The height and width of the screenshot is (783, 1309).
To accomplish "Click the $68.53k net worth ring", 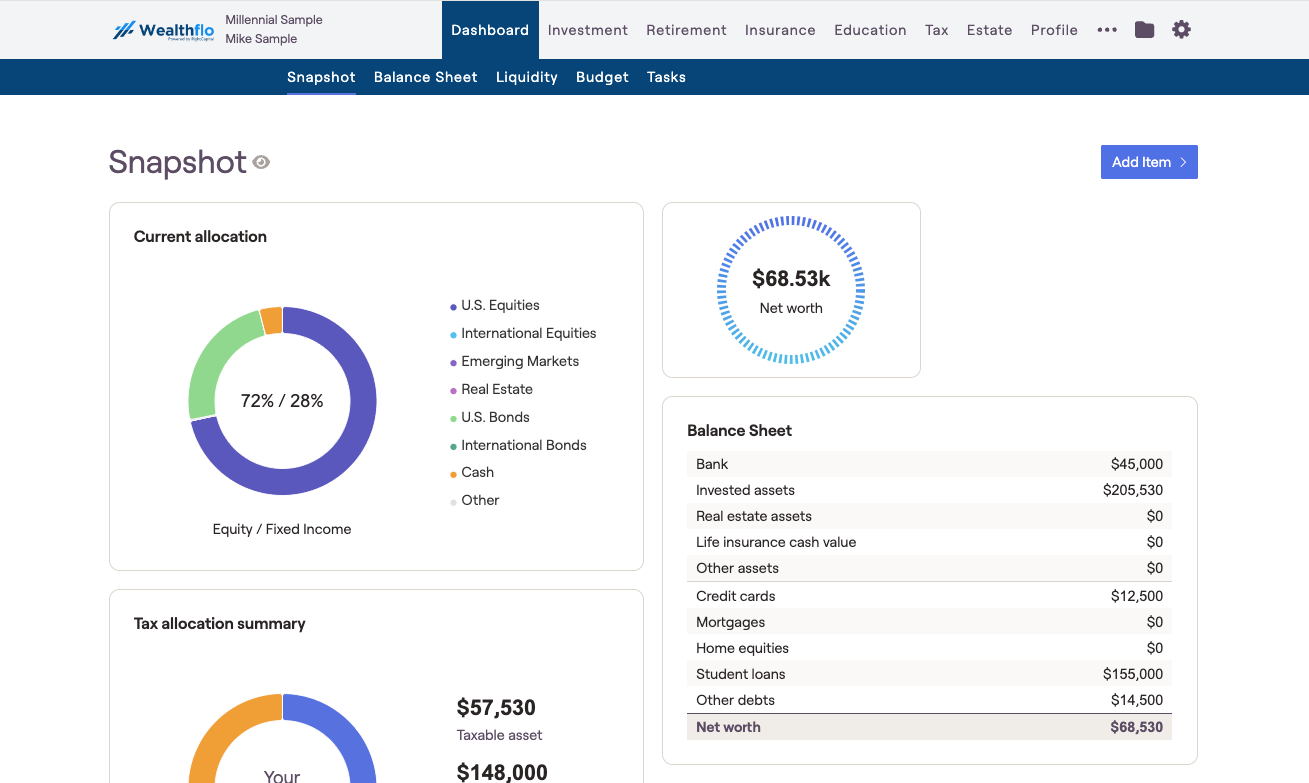I will 791,290.
